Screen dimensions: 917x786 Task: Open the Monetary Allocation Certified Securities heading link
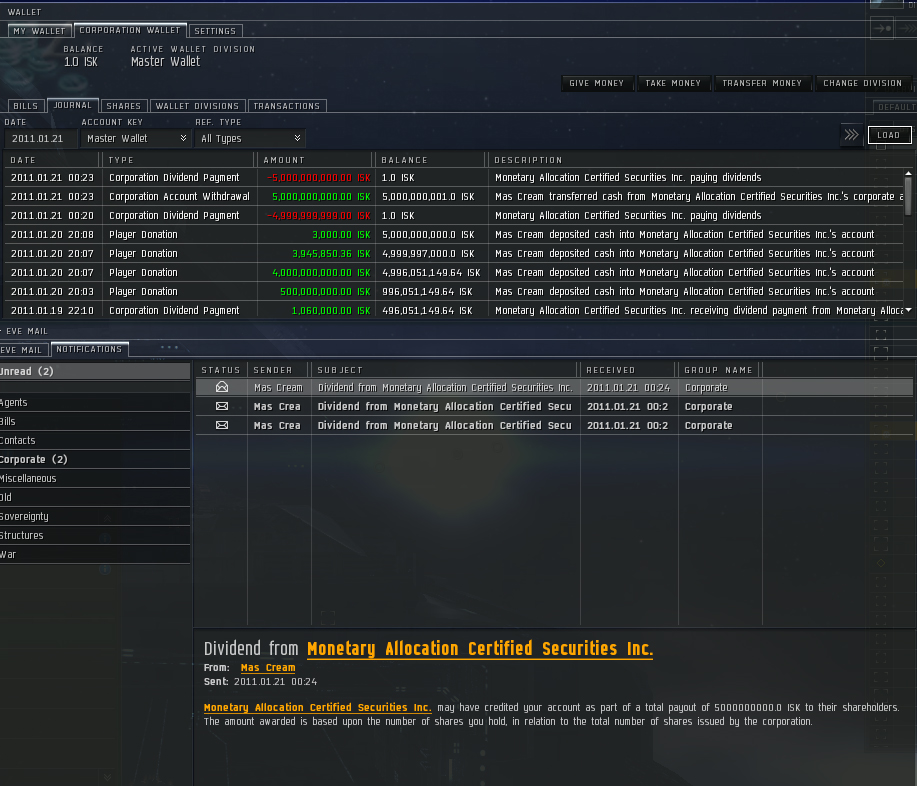pos(480,649)
